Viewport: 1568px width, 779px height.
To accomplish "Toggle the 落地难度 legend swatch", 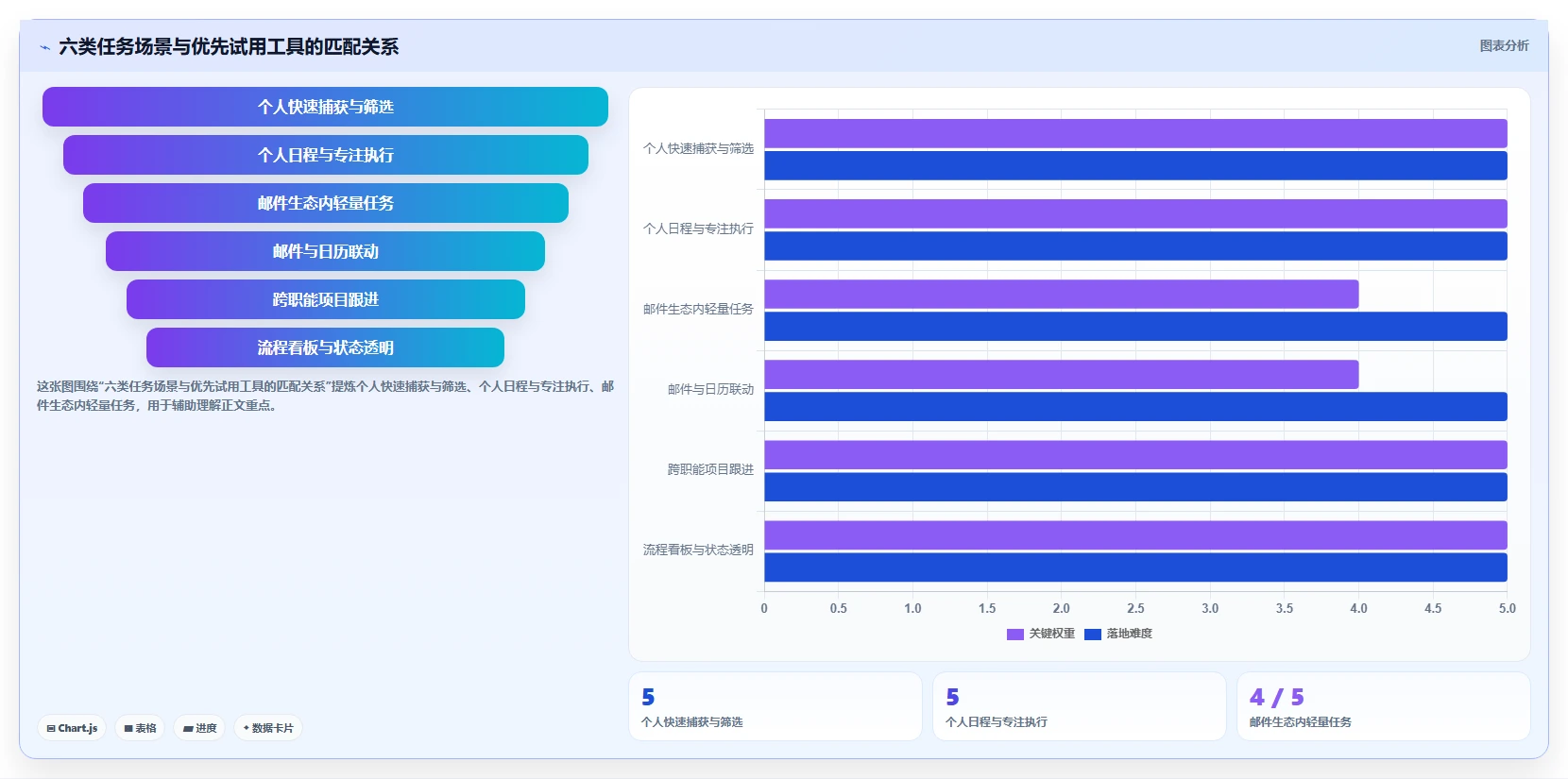I will 1092,635.
